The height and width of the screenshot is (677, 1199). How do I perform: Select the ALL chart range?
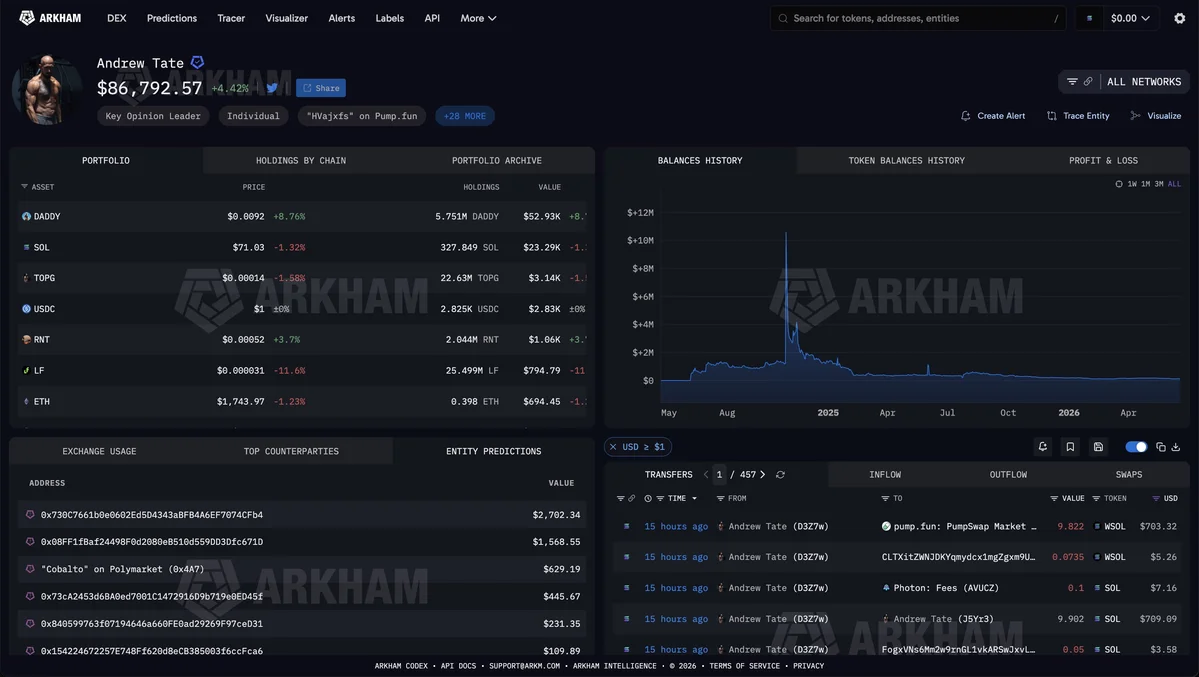tap(1174, 184)
